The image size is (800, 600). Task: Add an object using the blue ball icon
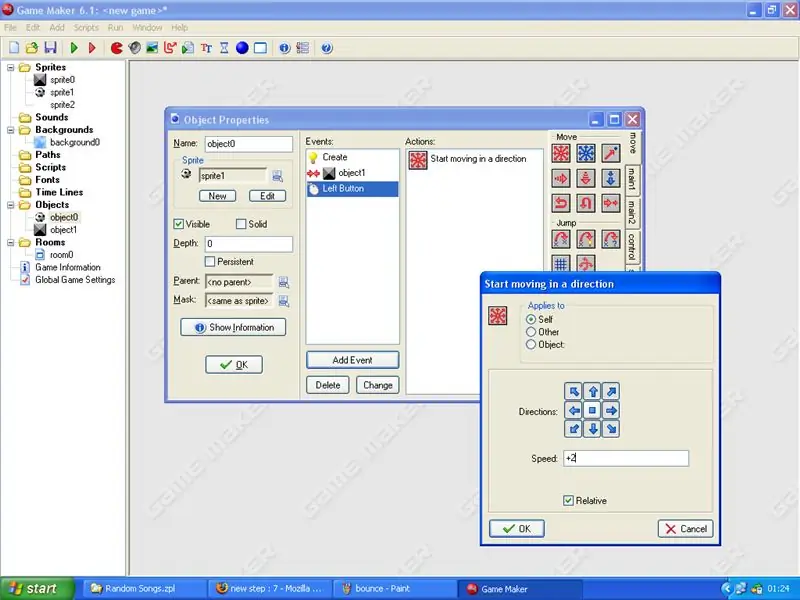point(242,48)
